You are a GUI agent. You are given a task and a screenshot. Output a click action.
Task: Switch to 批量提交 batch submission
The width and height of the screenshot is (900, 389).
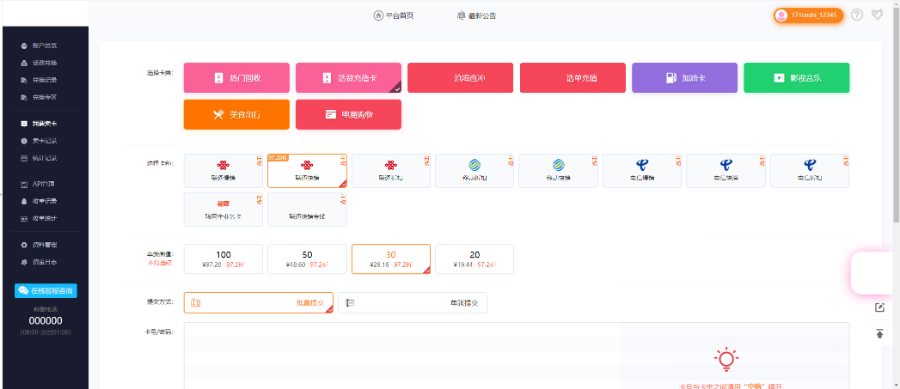point(258,302)
